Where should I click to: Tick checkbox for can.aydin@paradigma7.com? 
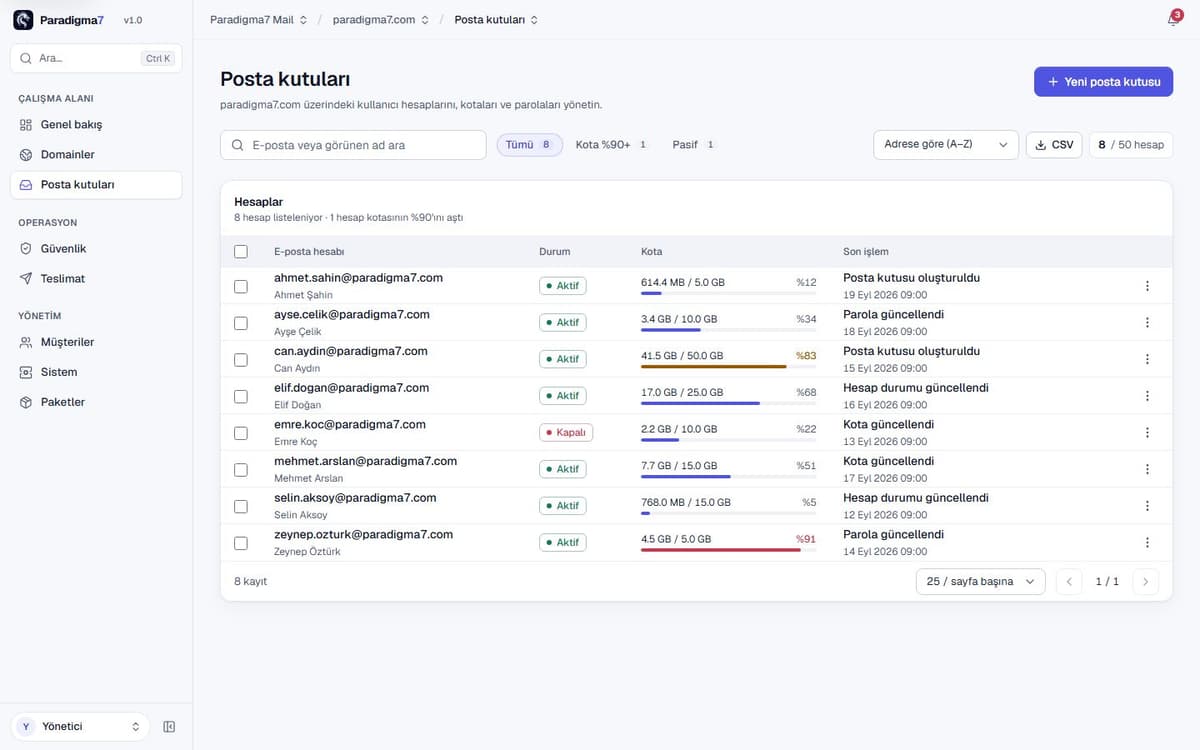click(x=241, y=359)
